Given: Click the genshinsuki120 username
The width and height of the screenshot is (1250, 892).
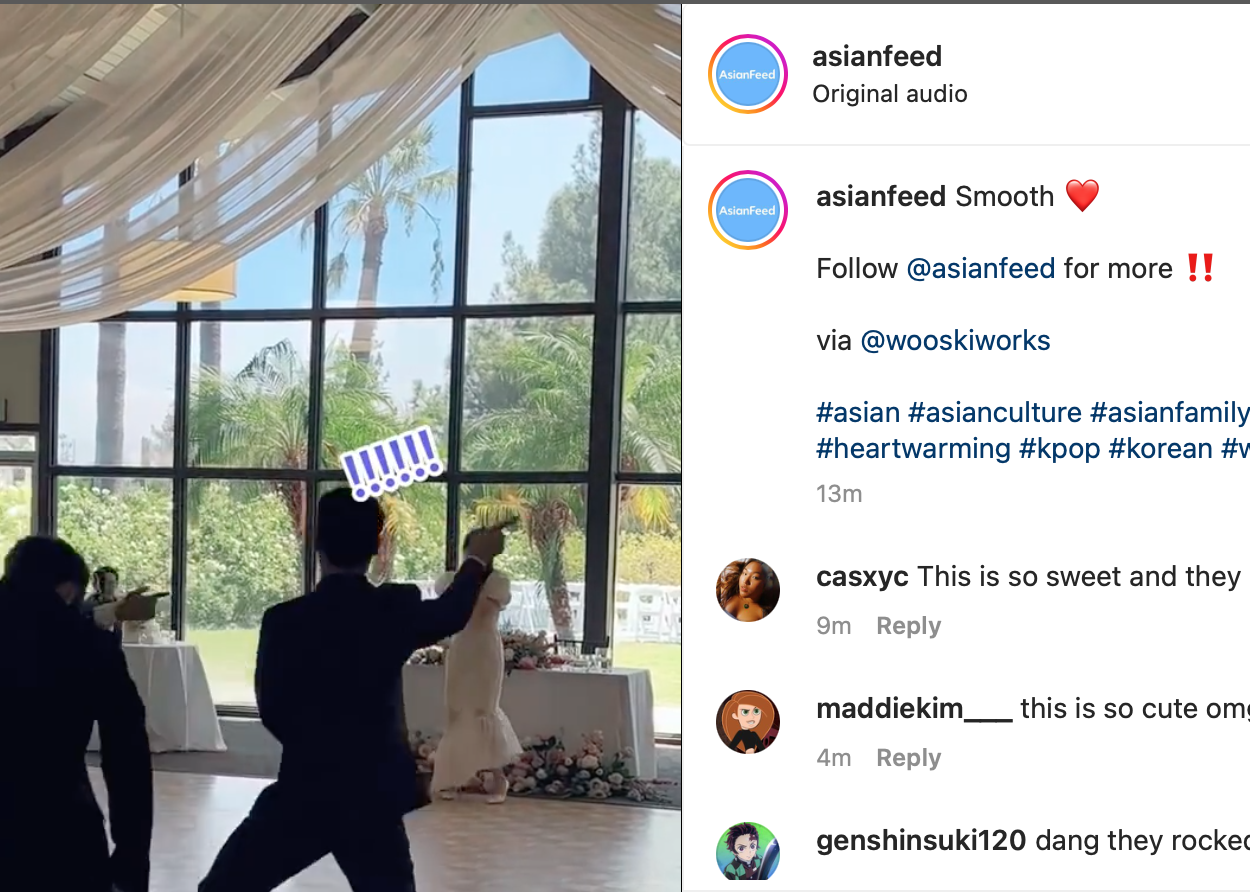Looking at the screenshot, I should click(x=921, y=841).
